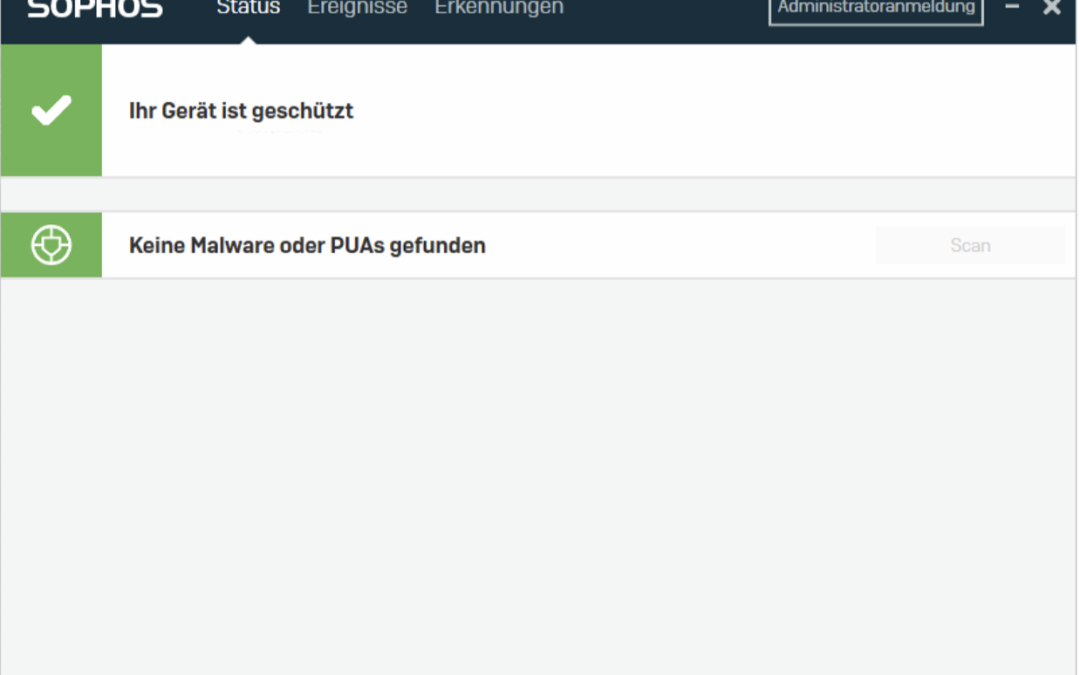Image resolution: width=1080 pixels, height=675 pixels.
Task: Click the scan shield crosshair icon
Action: point(51,245)
